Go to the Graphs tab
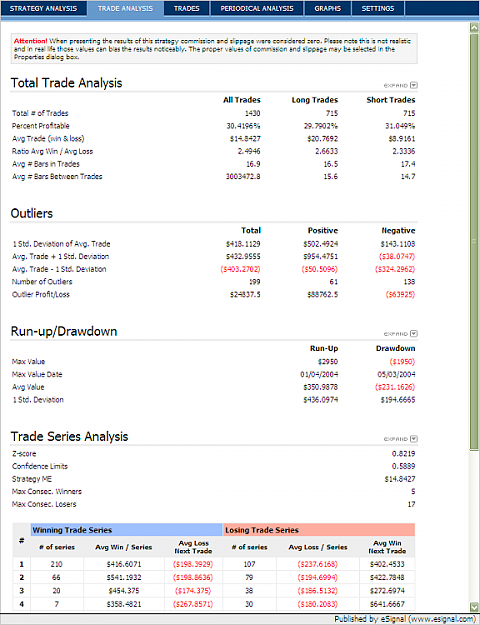 coord(327,8)
